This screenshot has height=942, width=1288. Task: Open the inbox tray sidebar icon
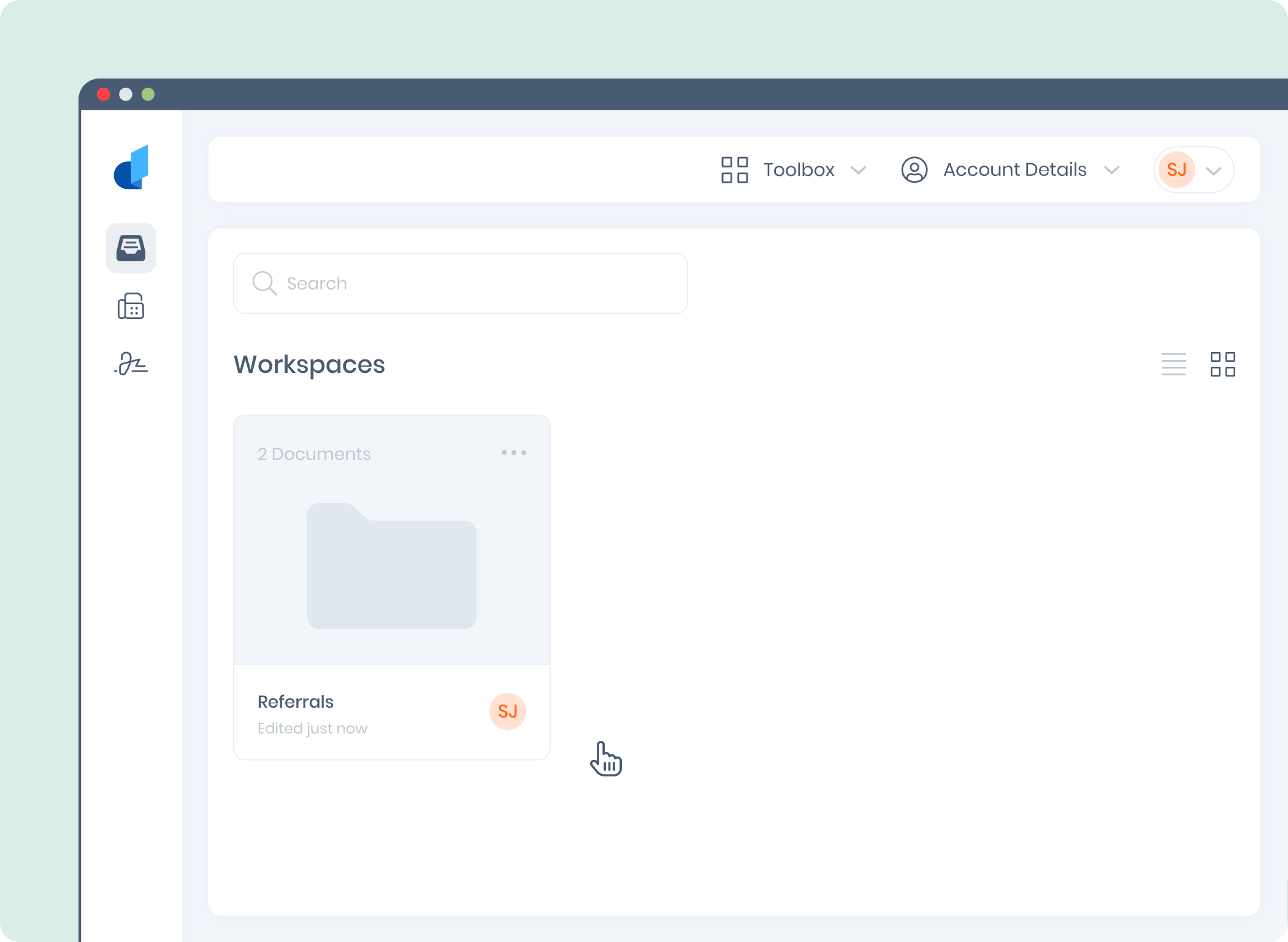[x=131, y=248]
